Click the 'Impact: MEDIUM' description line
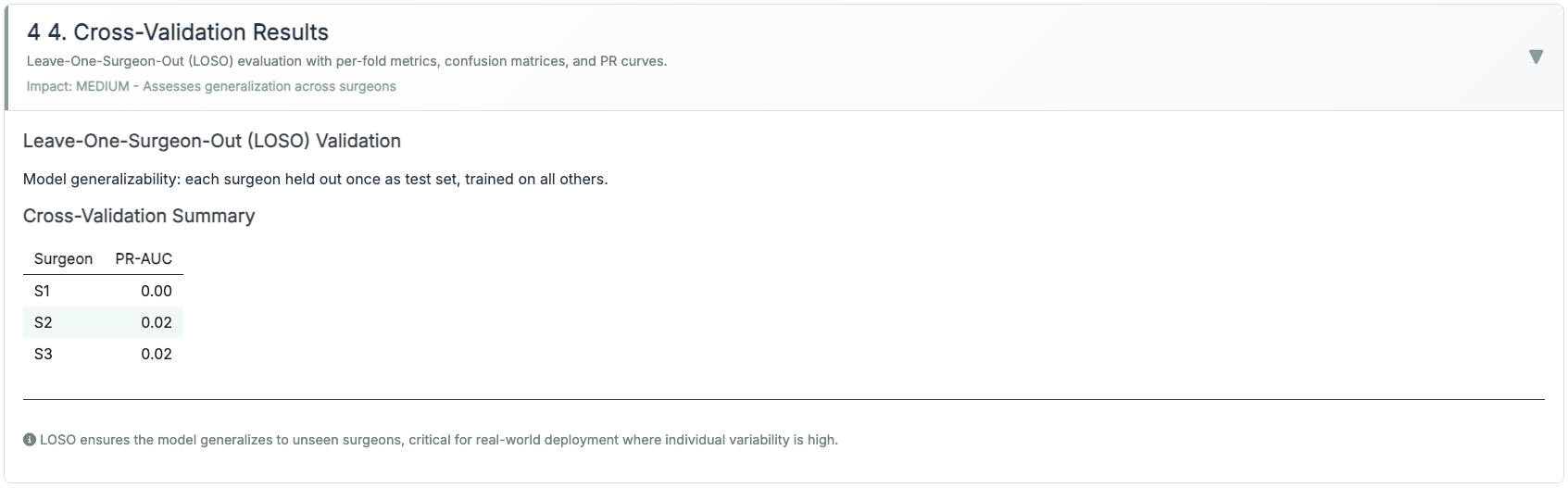 click(211, 86)
